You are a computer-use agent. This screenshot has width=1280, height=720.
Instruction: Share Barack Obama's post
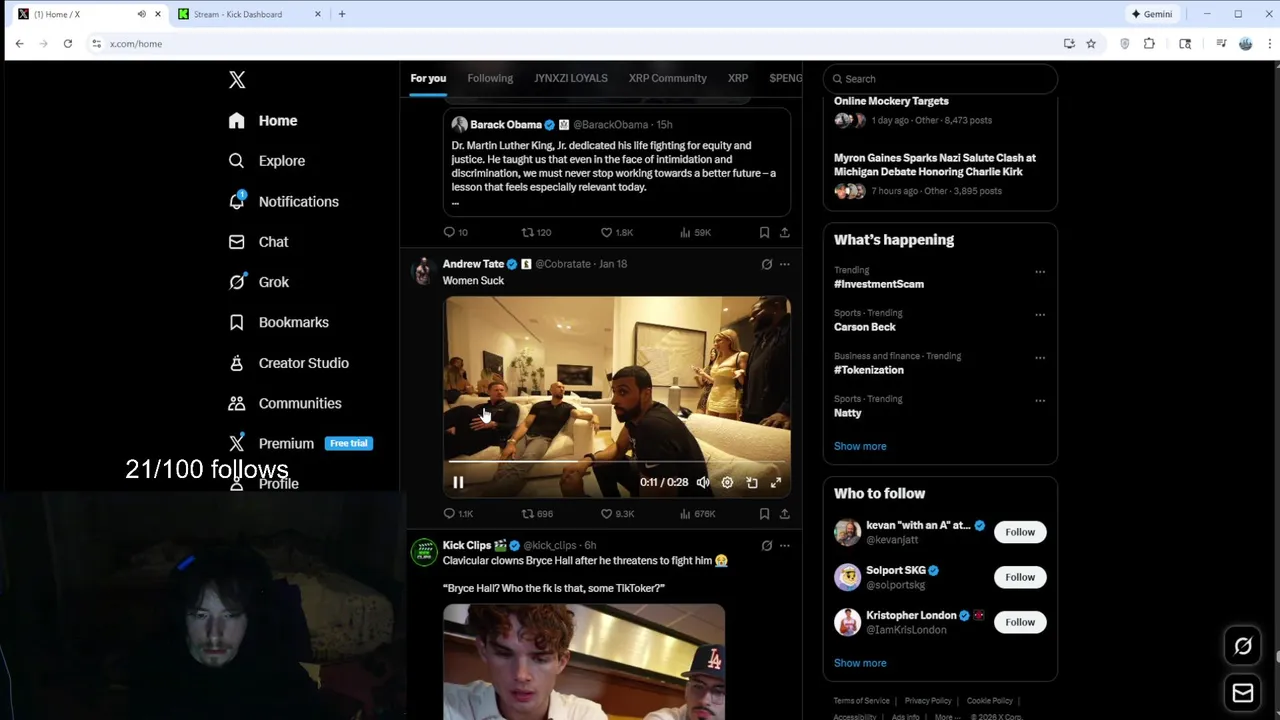[x=785, y=232]
